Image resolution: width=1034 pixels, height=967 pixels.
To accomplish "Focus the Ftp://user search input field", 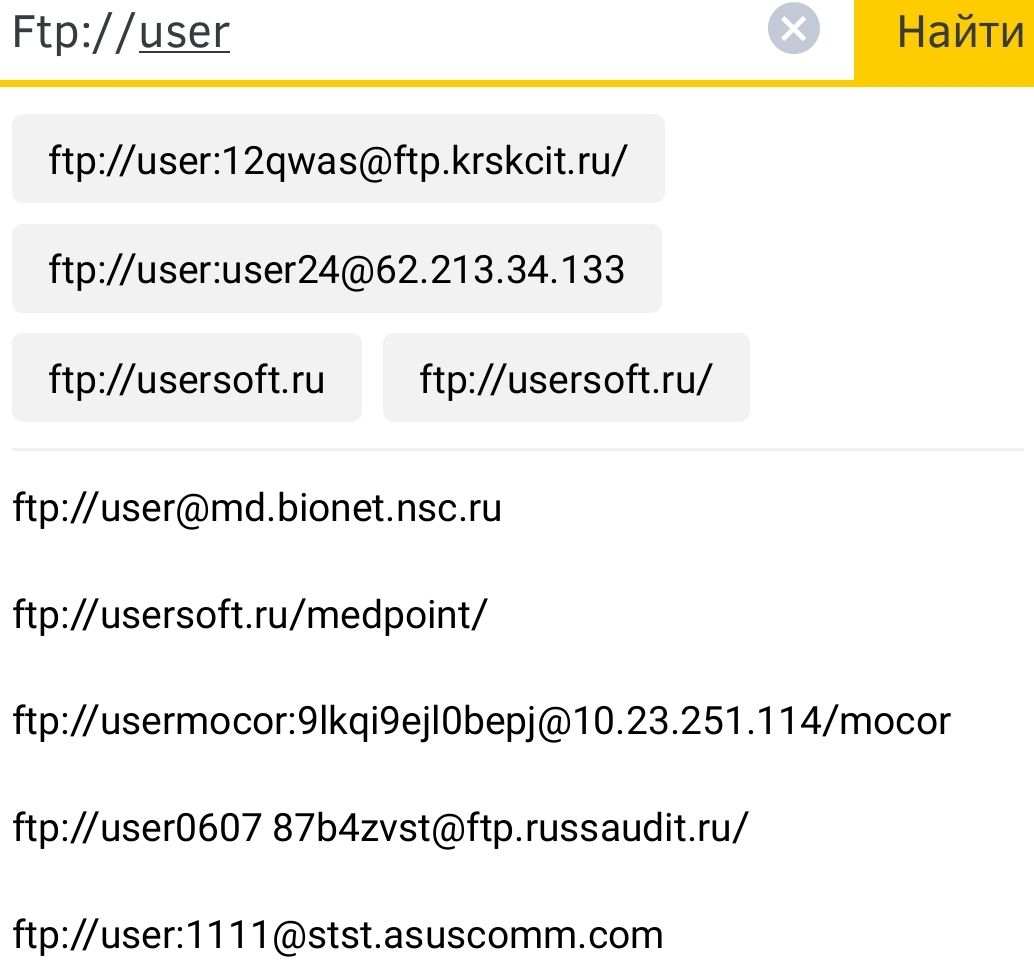I will (450, 33).
